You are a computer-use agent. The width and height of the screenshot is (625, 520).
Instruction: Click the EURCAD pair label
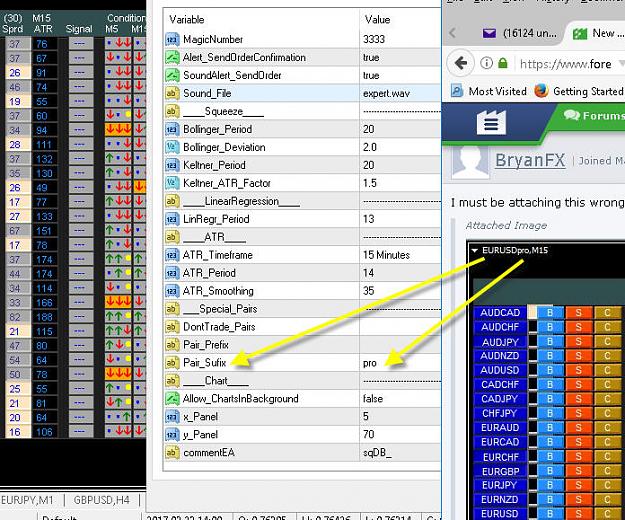coord(500,442)
